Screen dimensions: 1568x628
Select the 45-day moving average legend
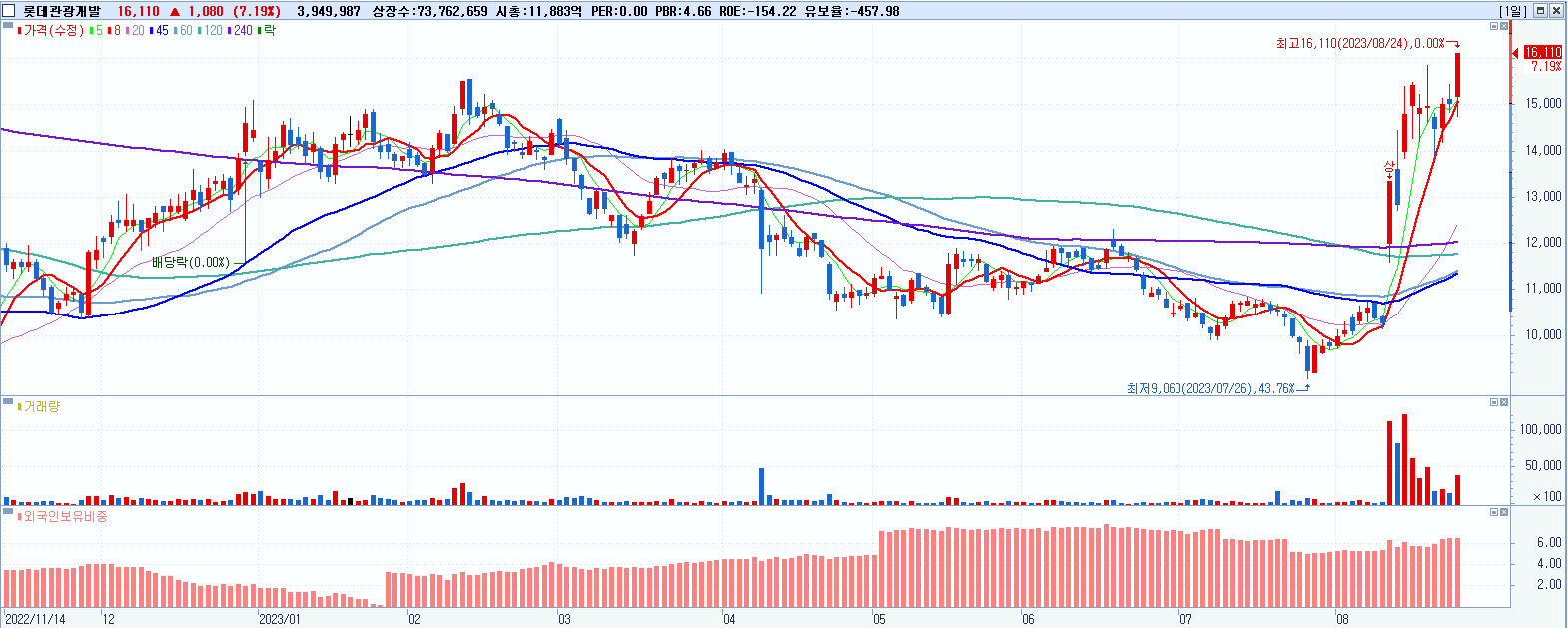coord(159,31)
